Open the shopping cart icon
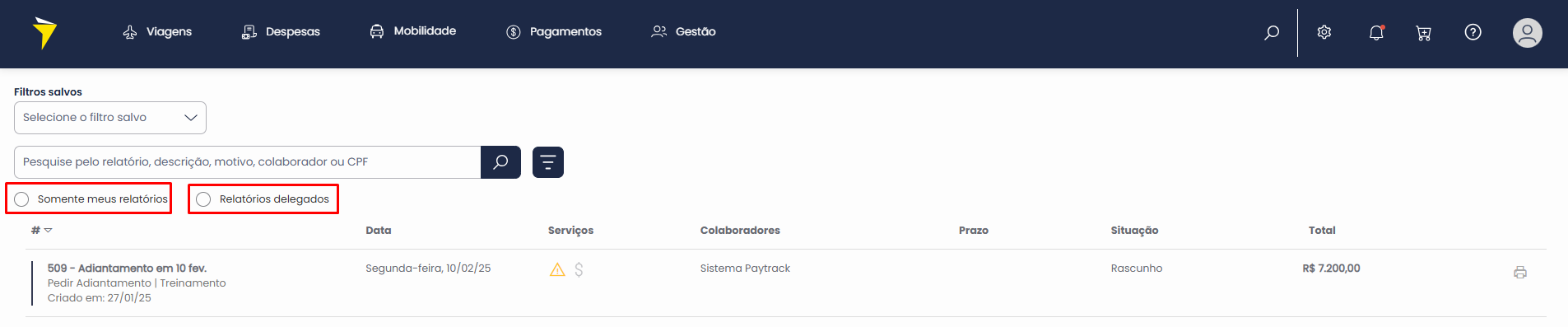Screen dimensions: 1568x327 tap(1423, 33)
